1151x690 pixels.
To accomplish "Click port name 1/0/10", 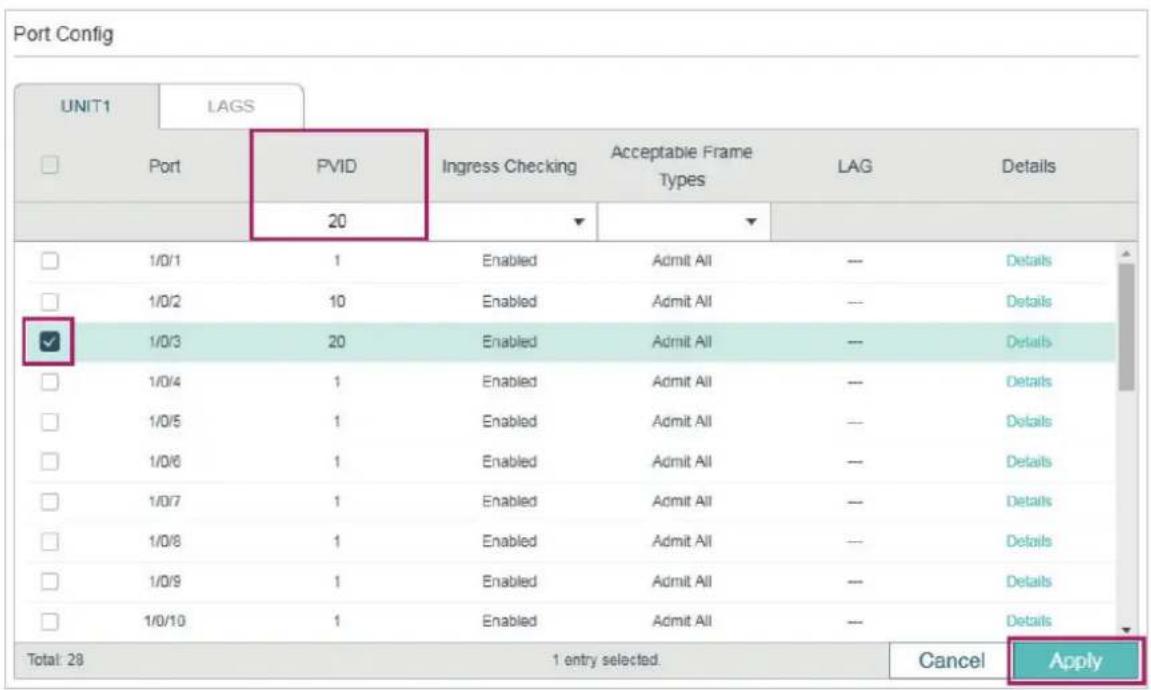I will coord(164,621).
